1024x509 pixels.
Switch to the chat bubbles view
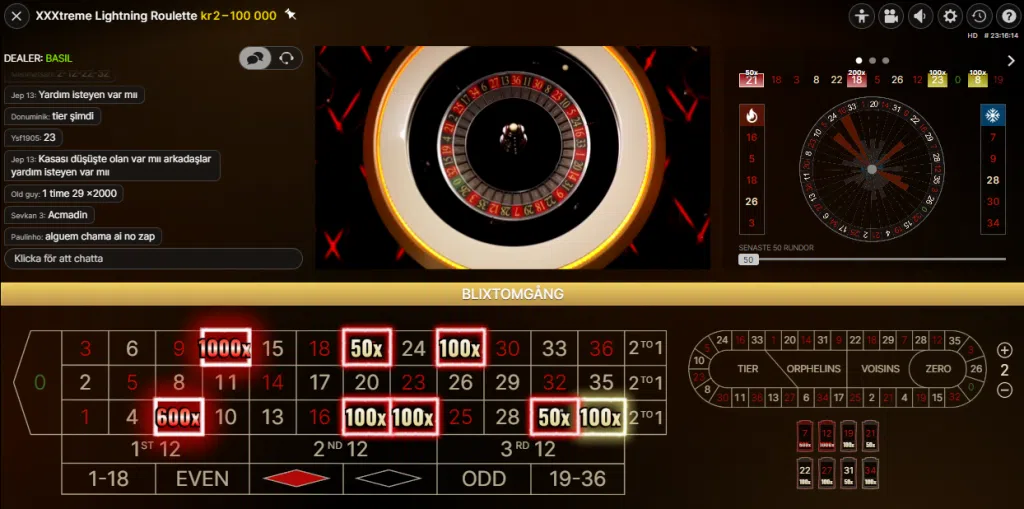[x=255, y=58]
